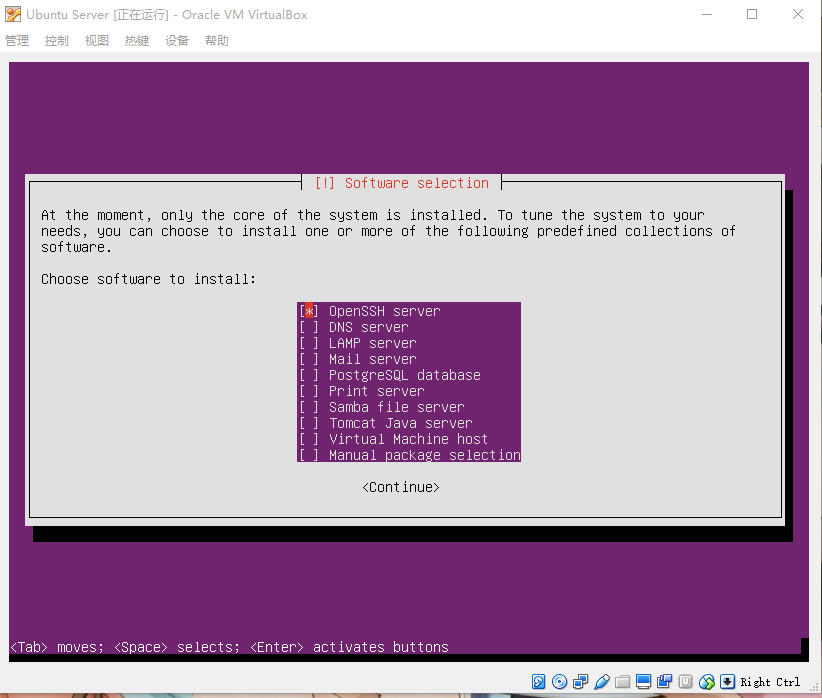Screen dimensions: 822x698
Task: Click the 'Choose software to install:' text
Action: [x=149, y=279]
